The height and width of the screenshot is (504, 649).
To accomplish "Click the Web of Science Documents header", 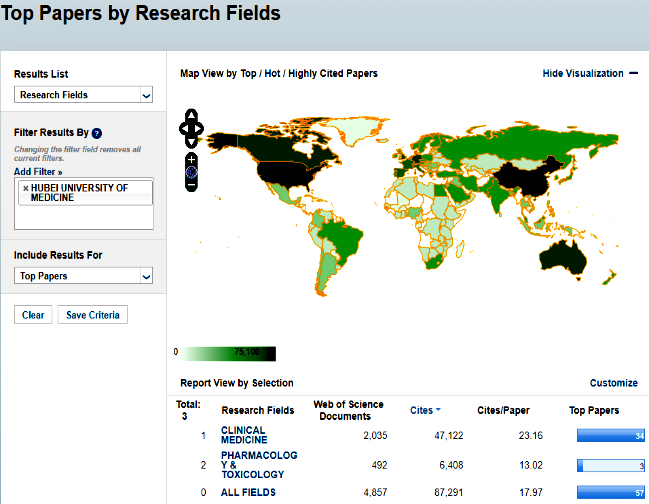I will click(348, 410).
